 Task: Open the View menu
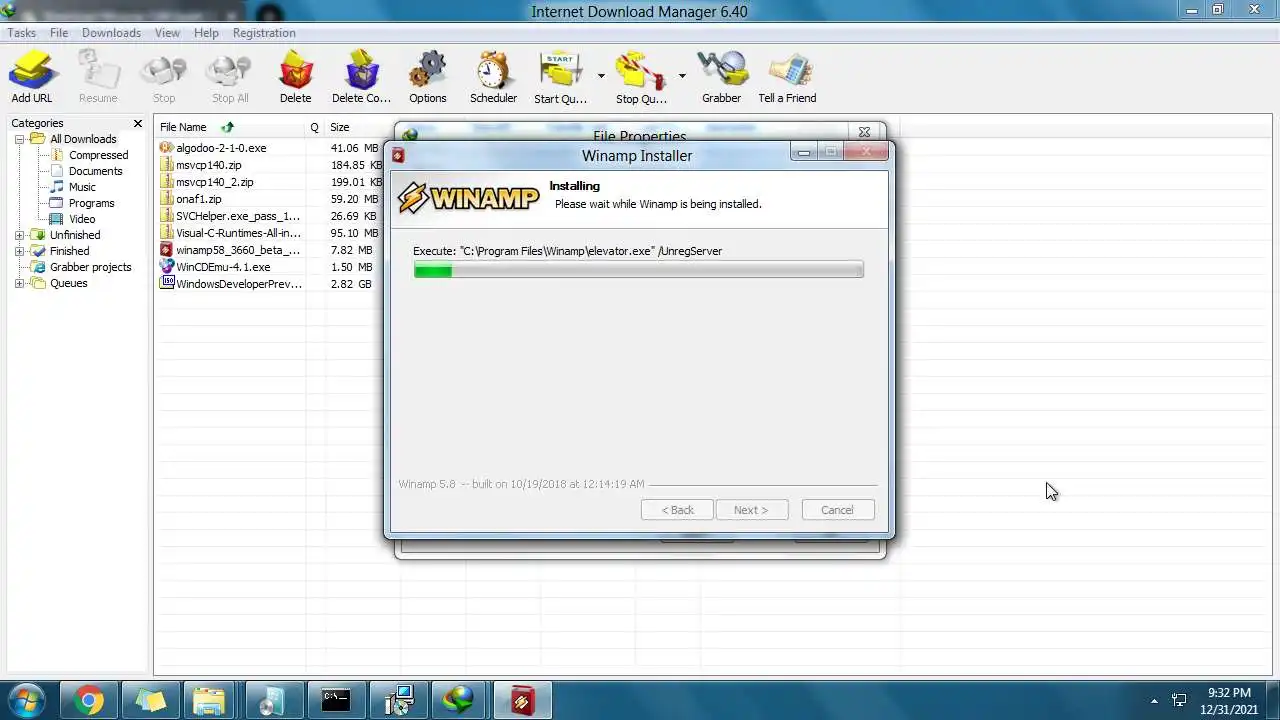[x=167, y=33]
